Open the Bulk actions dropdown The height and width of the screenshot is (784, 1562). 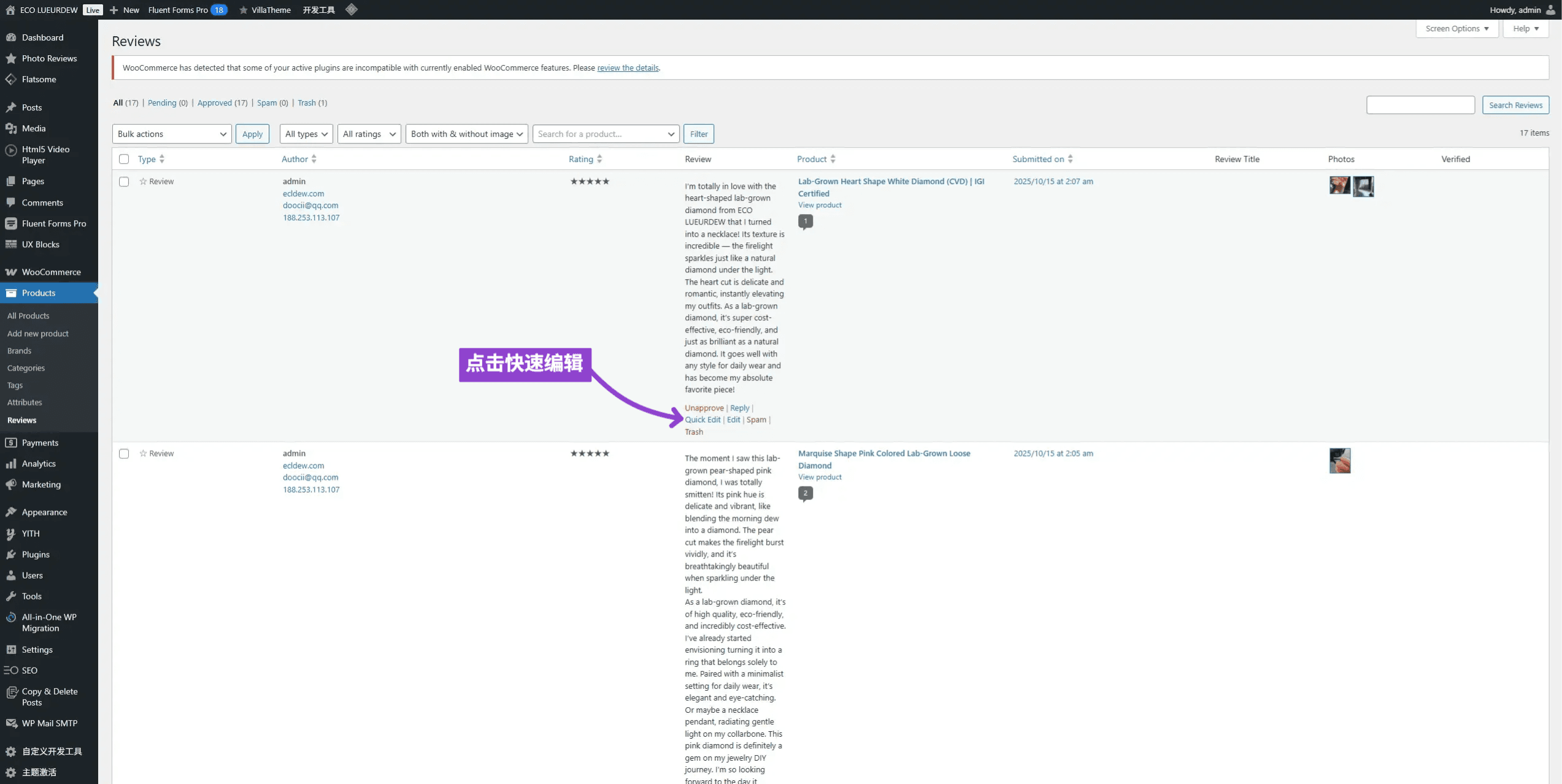[x=171, y=134]
